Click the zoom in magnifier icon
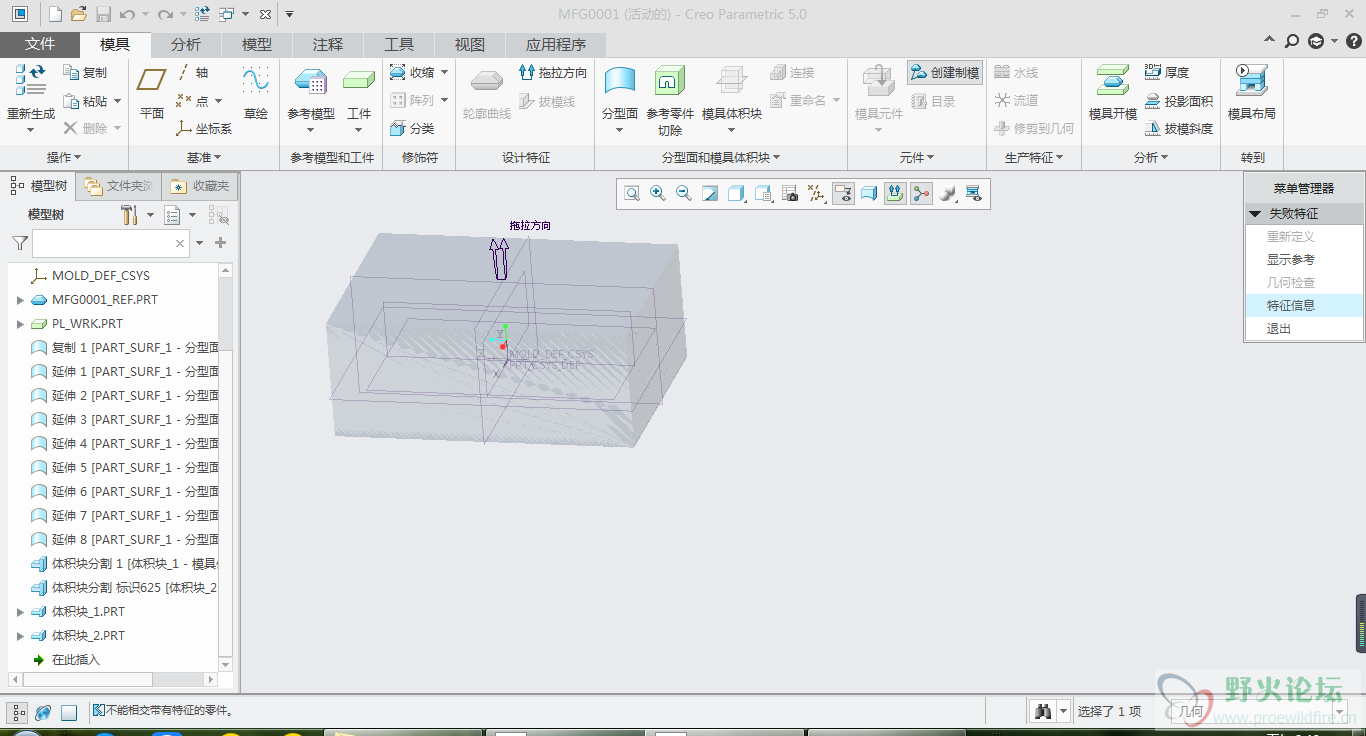 [658, 193]
